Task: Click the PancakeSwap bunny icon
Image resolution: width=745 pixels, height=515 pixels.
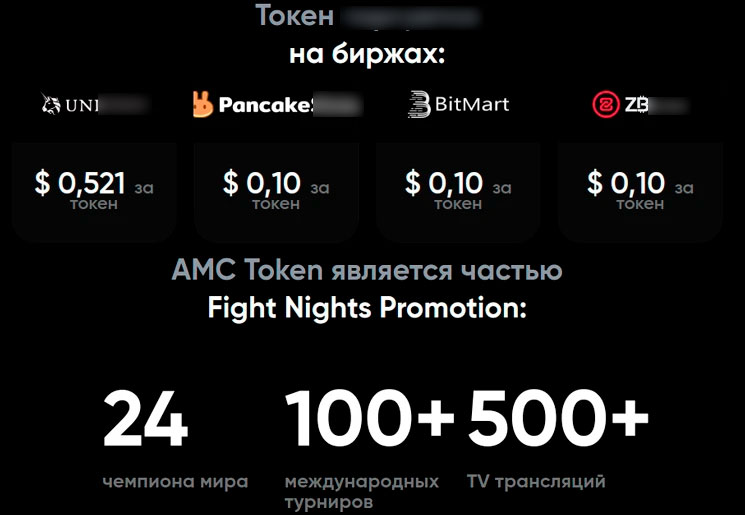Action: pos(203,103)
